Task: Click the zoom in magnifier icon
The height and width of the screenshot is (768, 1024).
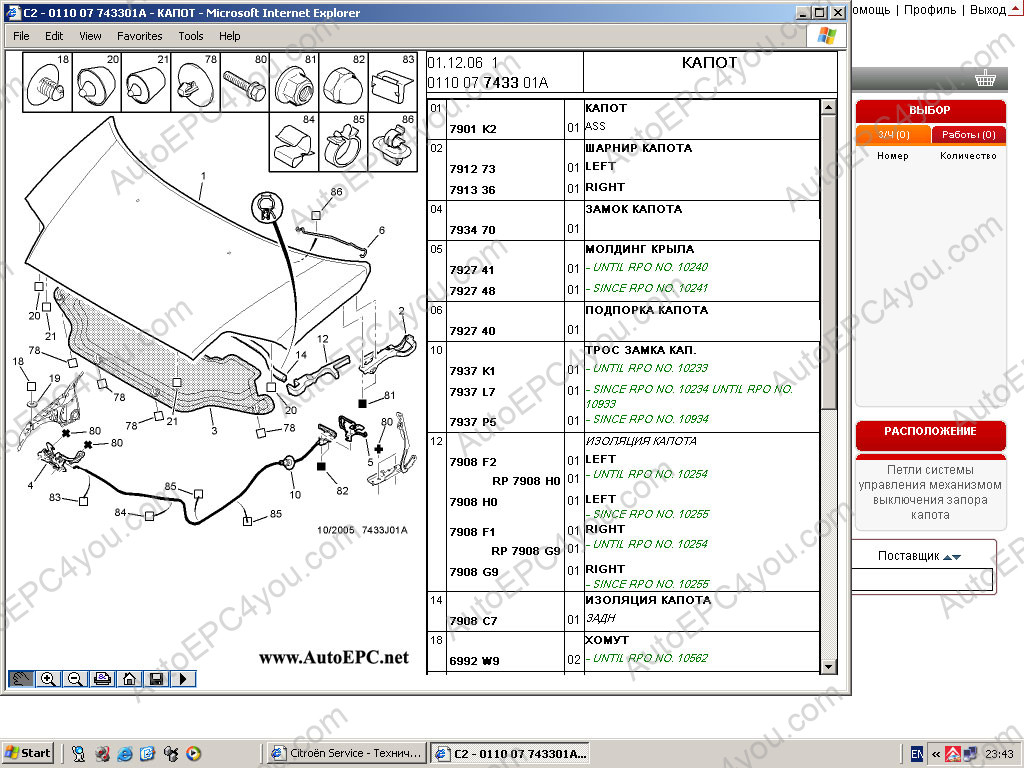Action: click(x=48, y=679)
